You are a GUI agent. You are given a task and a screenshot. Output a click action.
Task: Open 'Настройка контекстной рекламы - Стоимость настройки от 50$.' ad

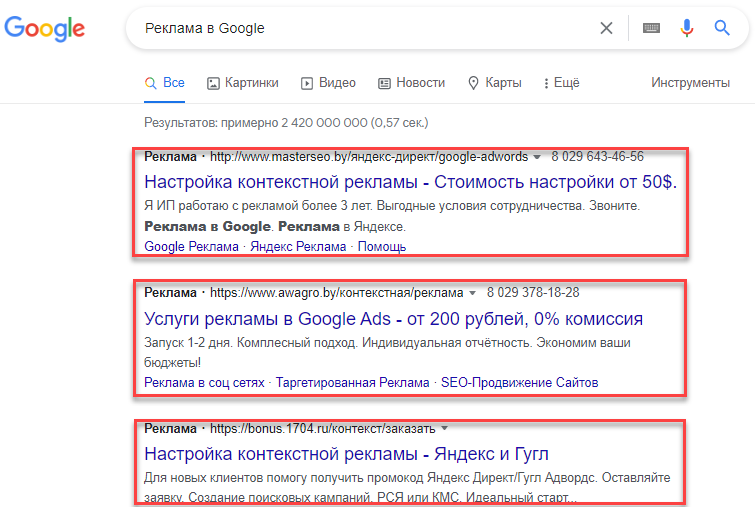click(x=410, y=182)
